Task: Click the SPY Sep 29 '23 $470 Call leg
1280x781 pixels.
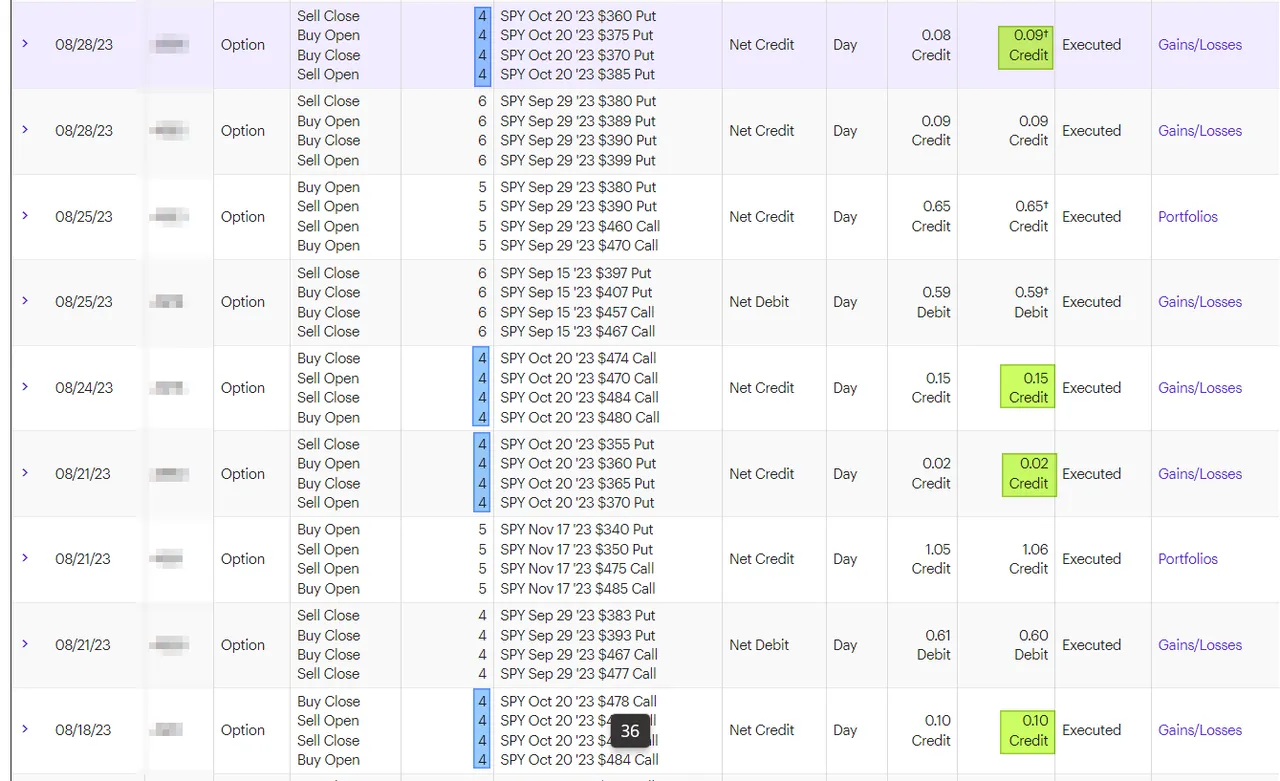Action: click(580, 245)
